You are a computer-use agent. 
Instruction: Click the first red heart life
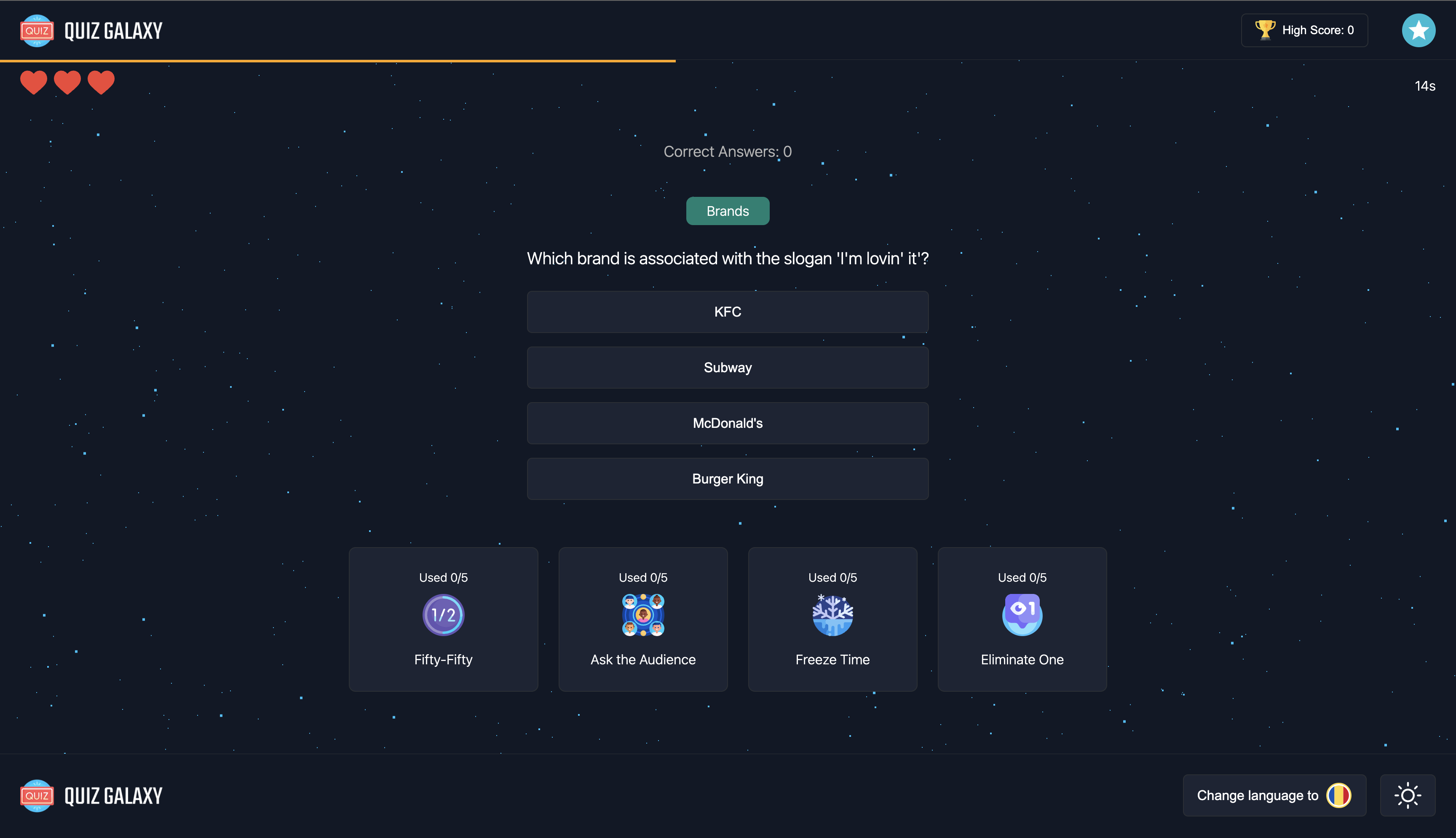(x=33, y=82)
